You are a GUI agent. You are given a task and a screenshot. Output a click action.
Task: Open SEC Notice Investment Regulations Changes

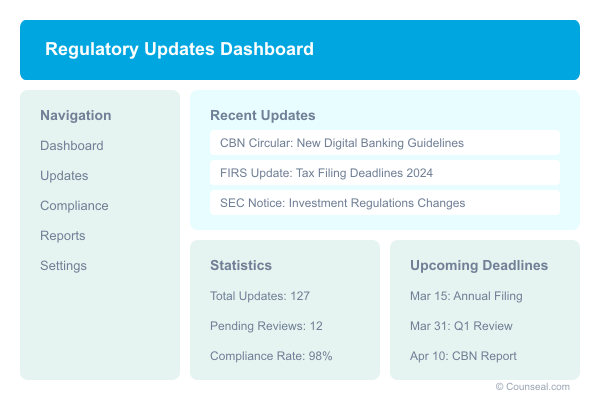[385, 203]
